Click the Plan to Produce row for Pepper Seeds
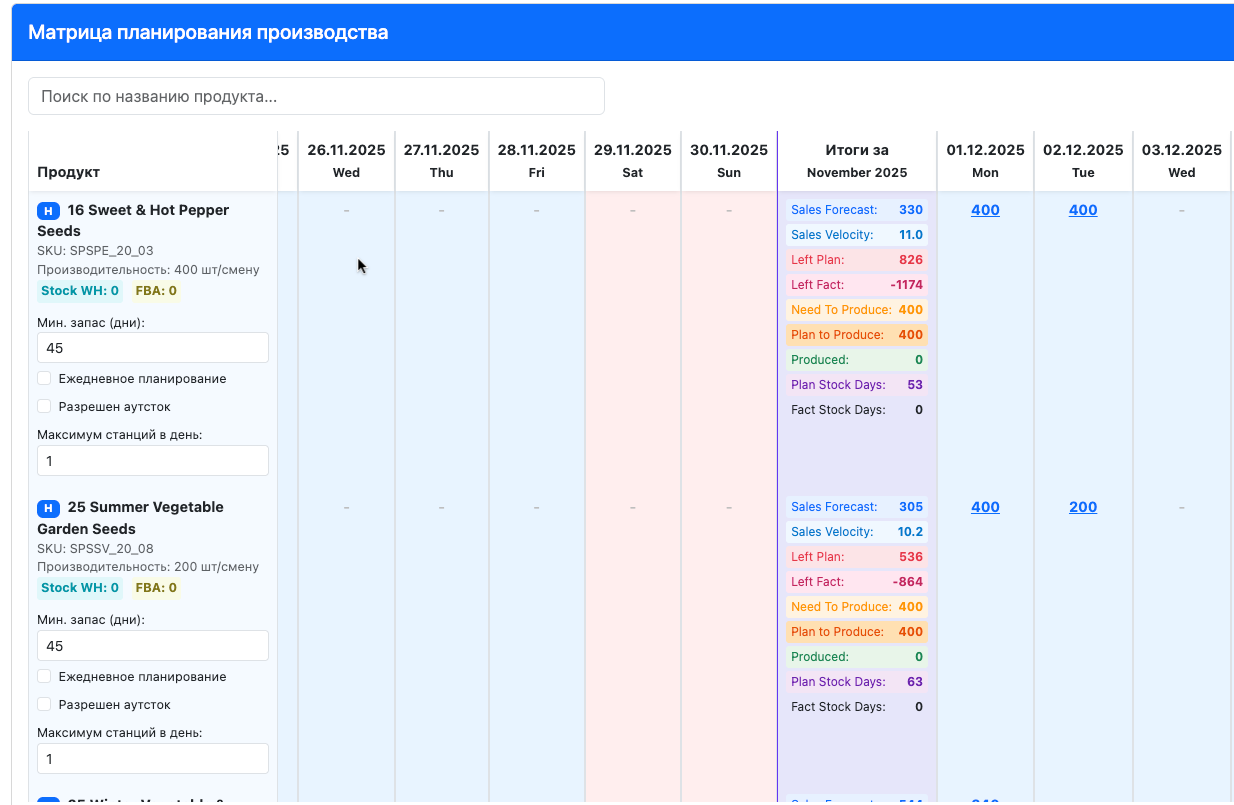Screen dimensions: 1234x805 point(857,335)
